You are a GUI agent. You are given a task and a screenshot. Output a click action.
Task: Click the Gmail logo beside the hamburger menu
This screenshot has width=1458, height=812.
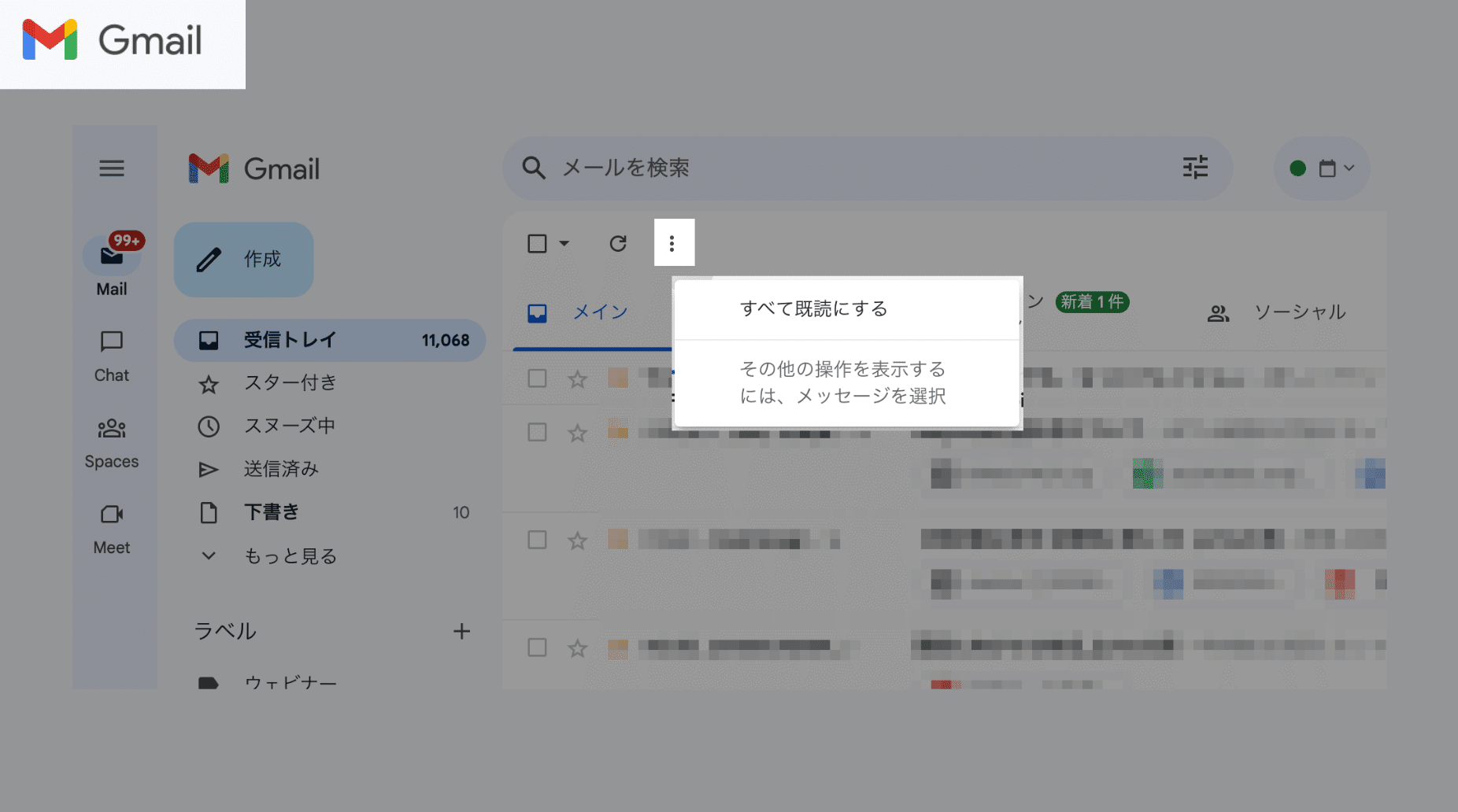click(254, 168)
